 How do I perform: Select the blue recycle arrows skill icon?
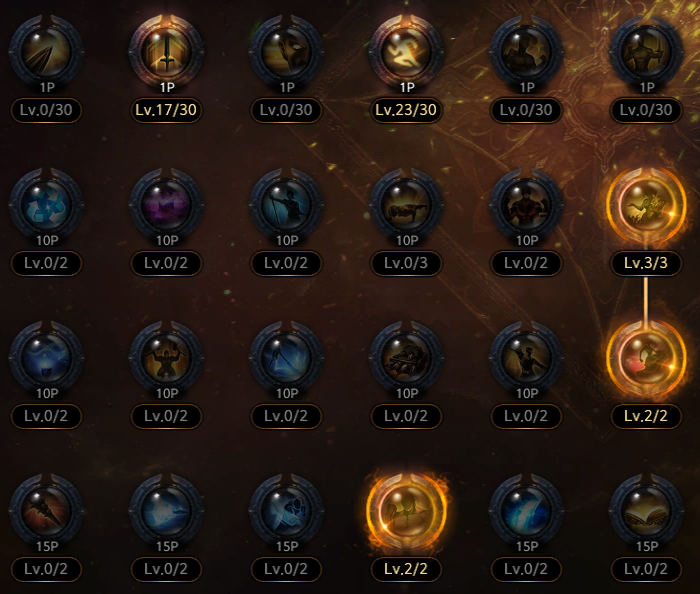(46, 205)
